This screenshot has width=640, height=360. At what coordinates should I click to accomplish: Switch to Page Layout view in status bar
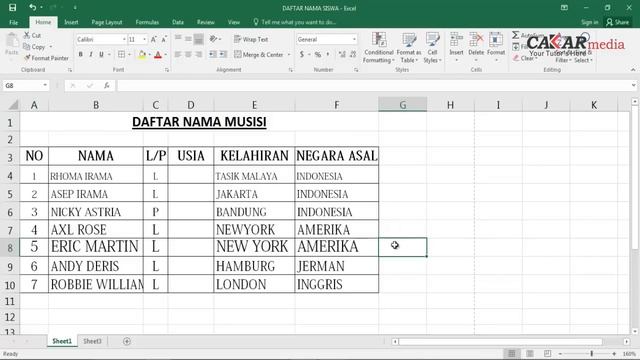pyautogui.click(x=530, y=353)
